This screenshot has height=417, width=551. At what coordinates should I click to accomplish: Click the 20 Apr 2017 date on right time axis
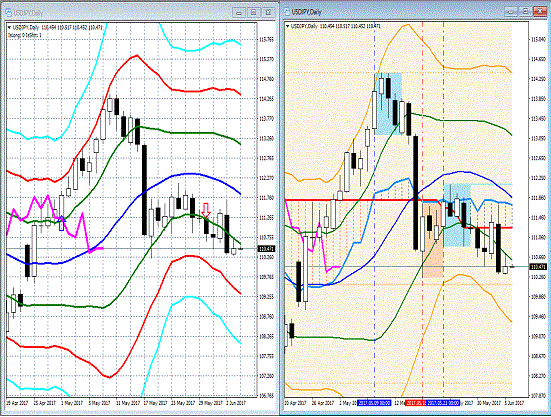click(296, 403)
